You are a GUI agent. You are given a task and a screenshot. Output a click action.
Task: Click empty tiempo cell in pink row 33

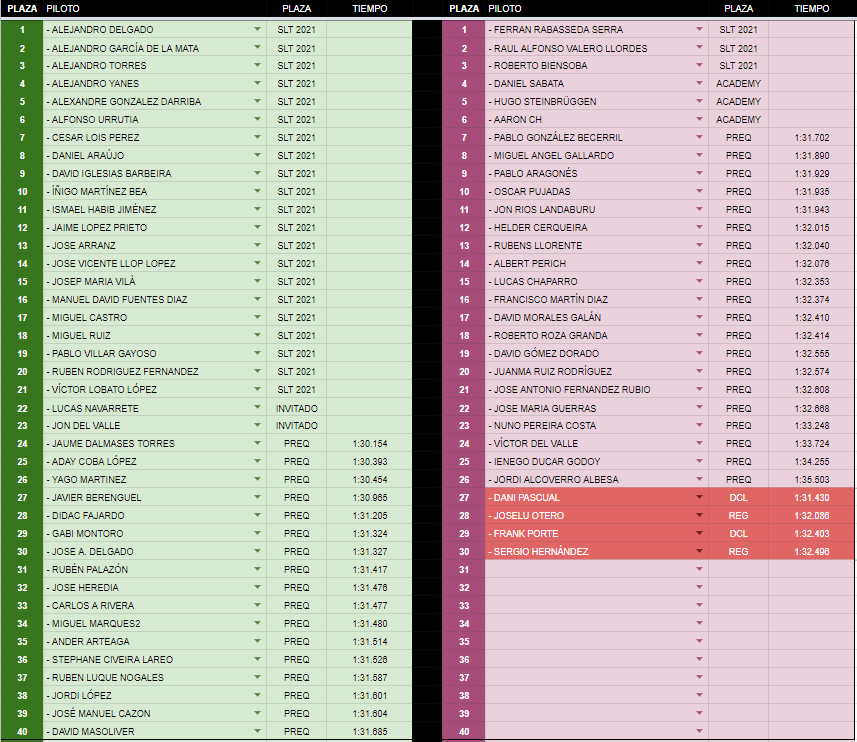click(x=812, y=605)
